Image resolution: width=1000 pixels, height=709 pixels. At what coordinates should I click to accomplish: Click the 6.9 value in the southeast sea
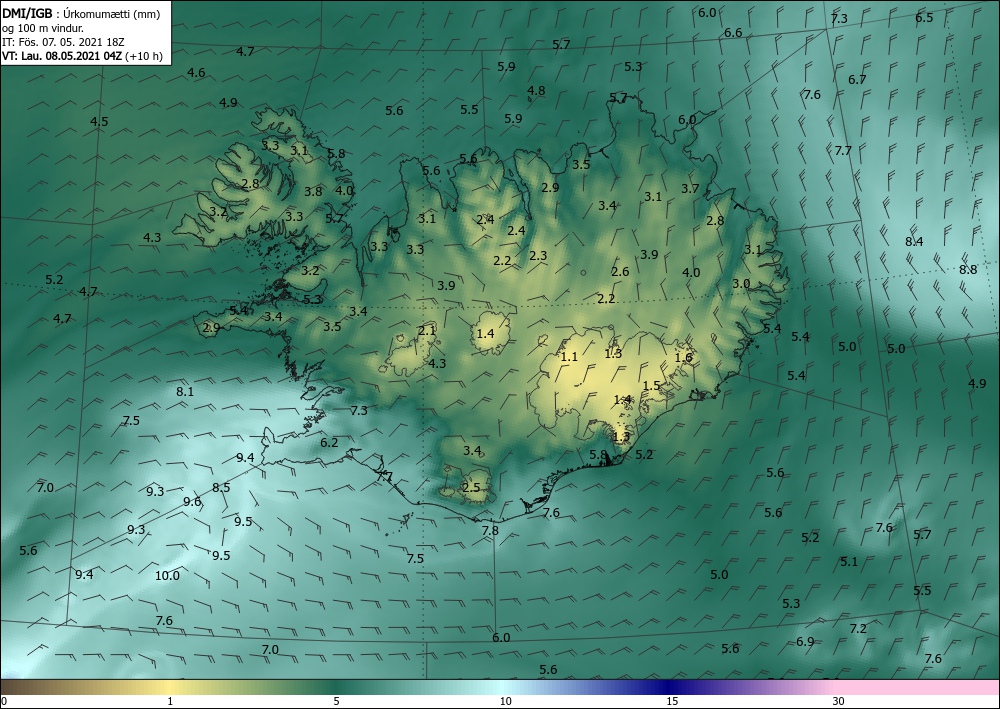tap(805, 641)
